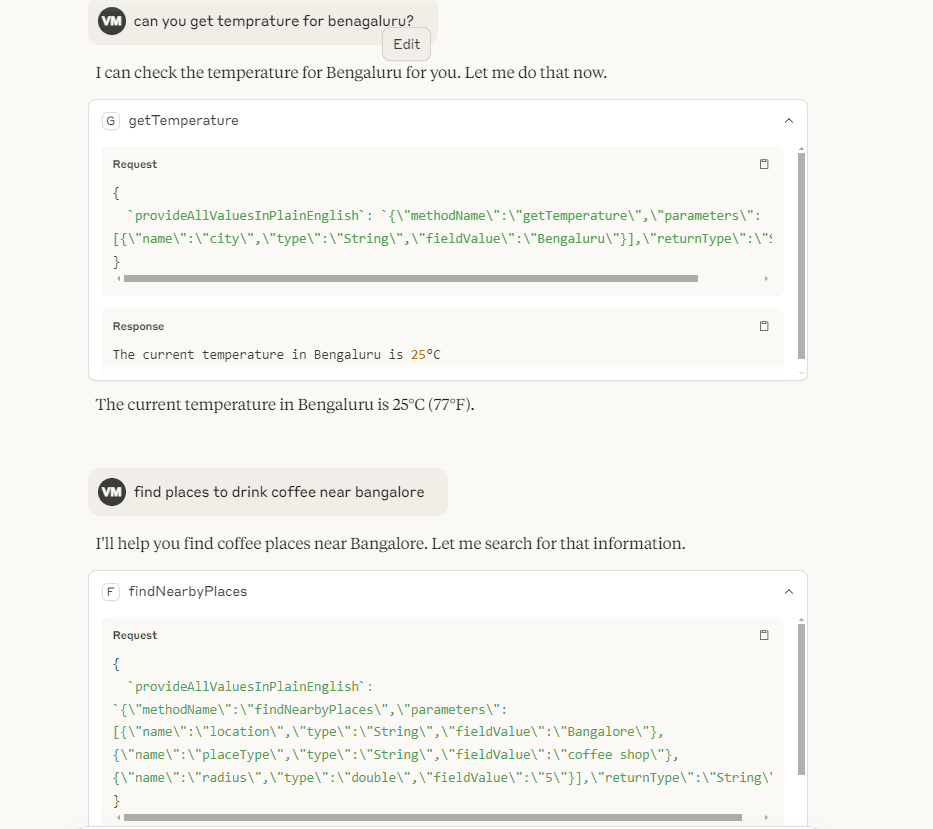Click the getTemperature header title
Screen dimensions: 933x829
(x=183, y=121)
